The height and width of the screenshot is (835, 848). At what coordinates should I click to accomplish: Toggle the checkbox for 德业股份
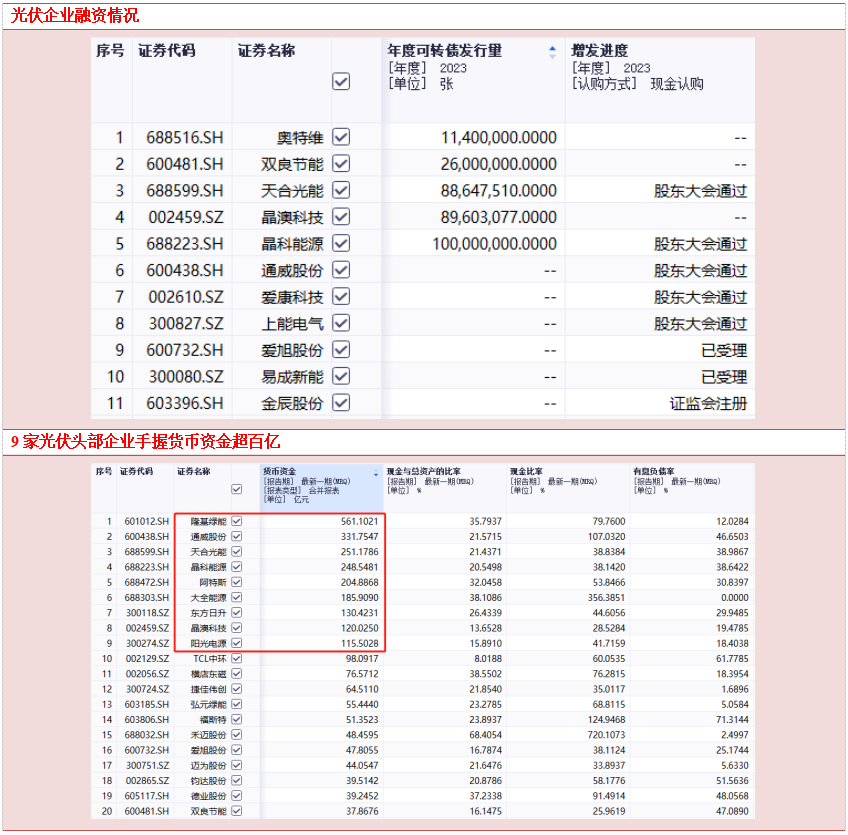[x=236, y=796]
